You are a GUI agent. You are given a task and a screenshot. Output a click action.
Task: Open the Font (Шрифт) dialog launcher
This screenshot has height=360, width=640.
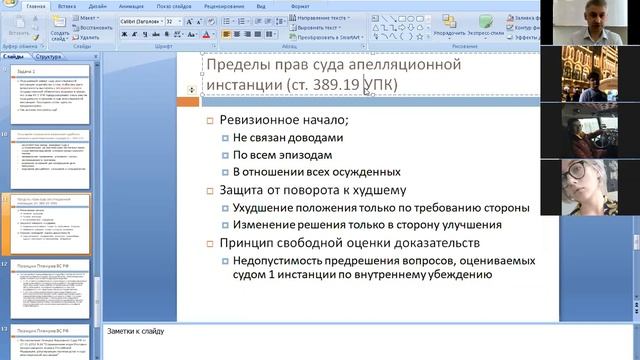213,47
